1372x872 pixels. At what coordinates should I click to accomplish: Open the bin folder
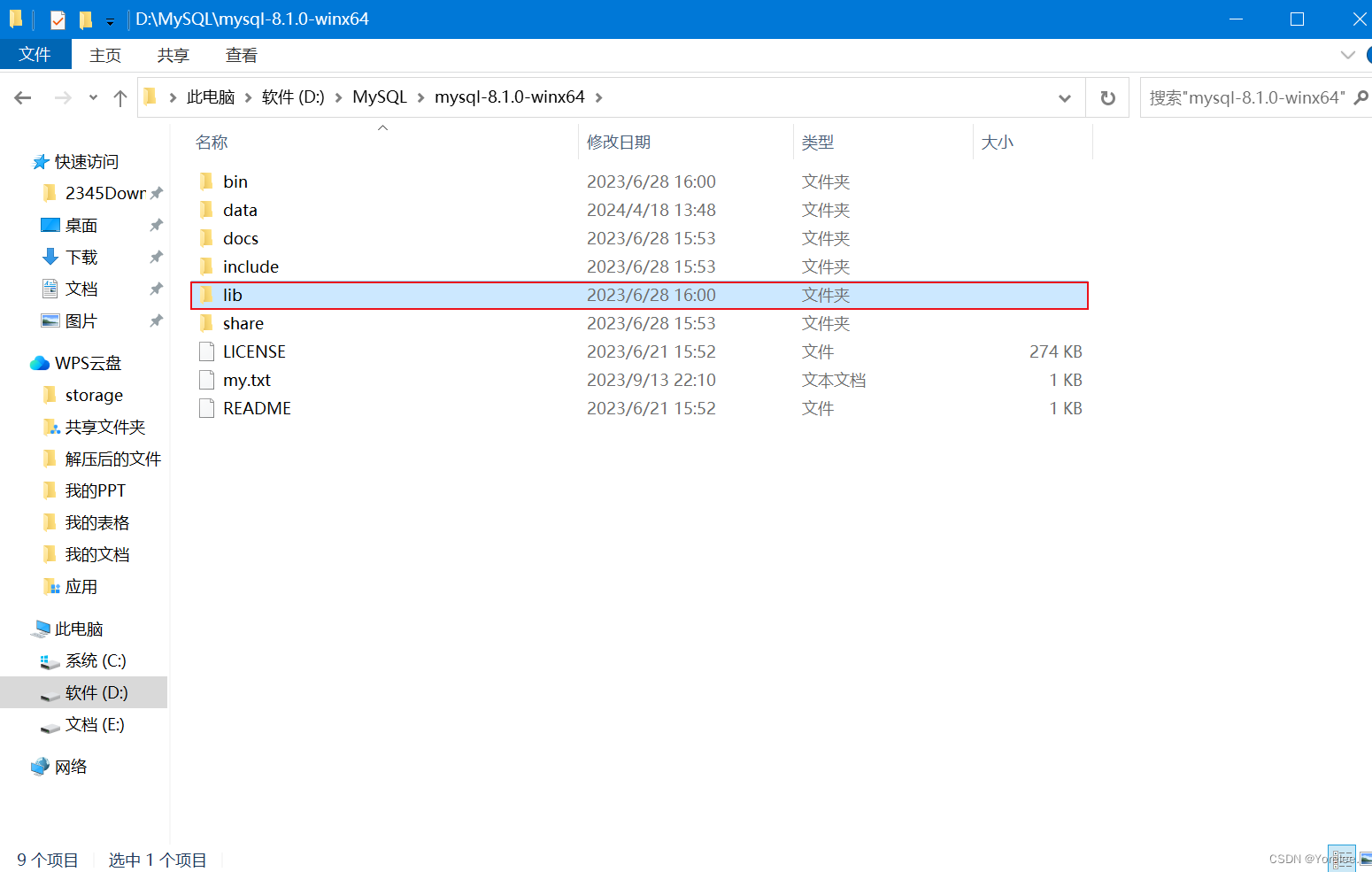click(235, 181)
